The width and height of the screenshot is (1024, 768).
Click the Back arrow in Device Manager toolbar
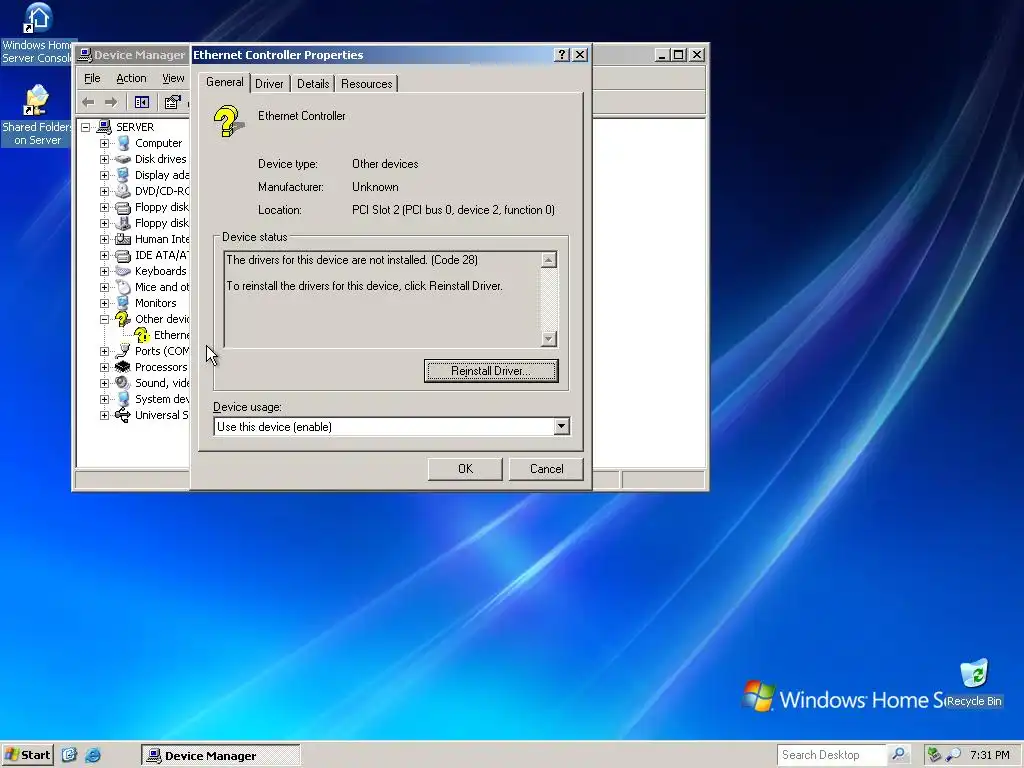click(x=88, y=102)
